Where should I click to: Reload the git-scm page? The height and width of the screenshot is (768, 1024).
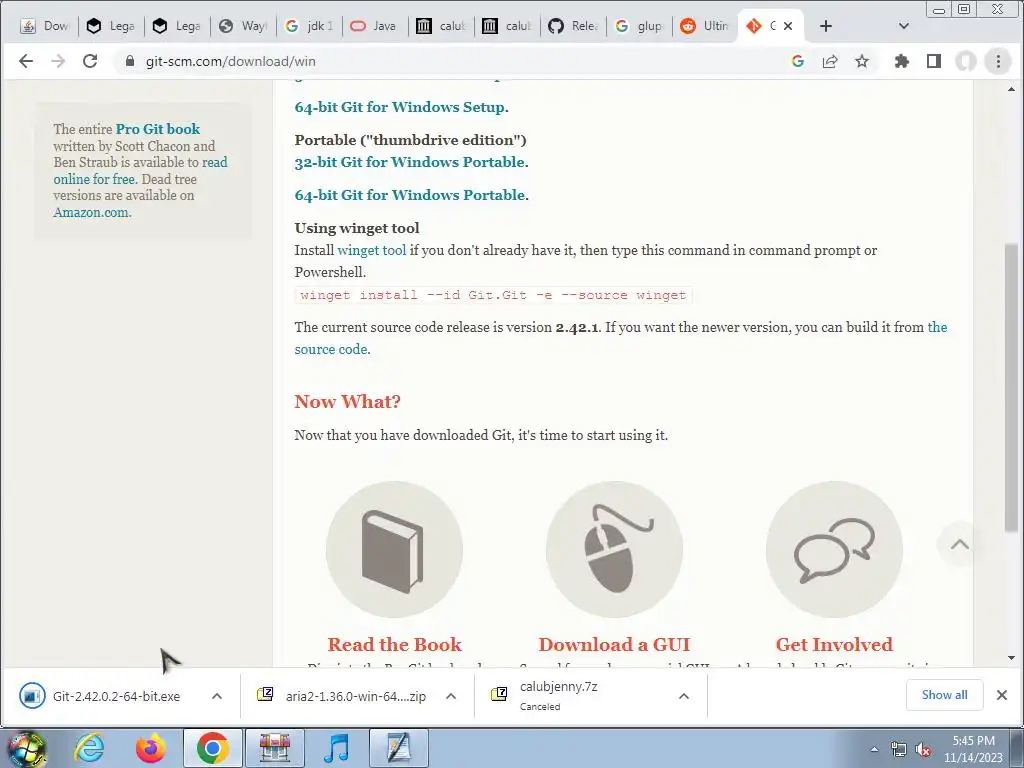[90, 61]
